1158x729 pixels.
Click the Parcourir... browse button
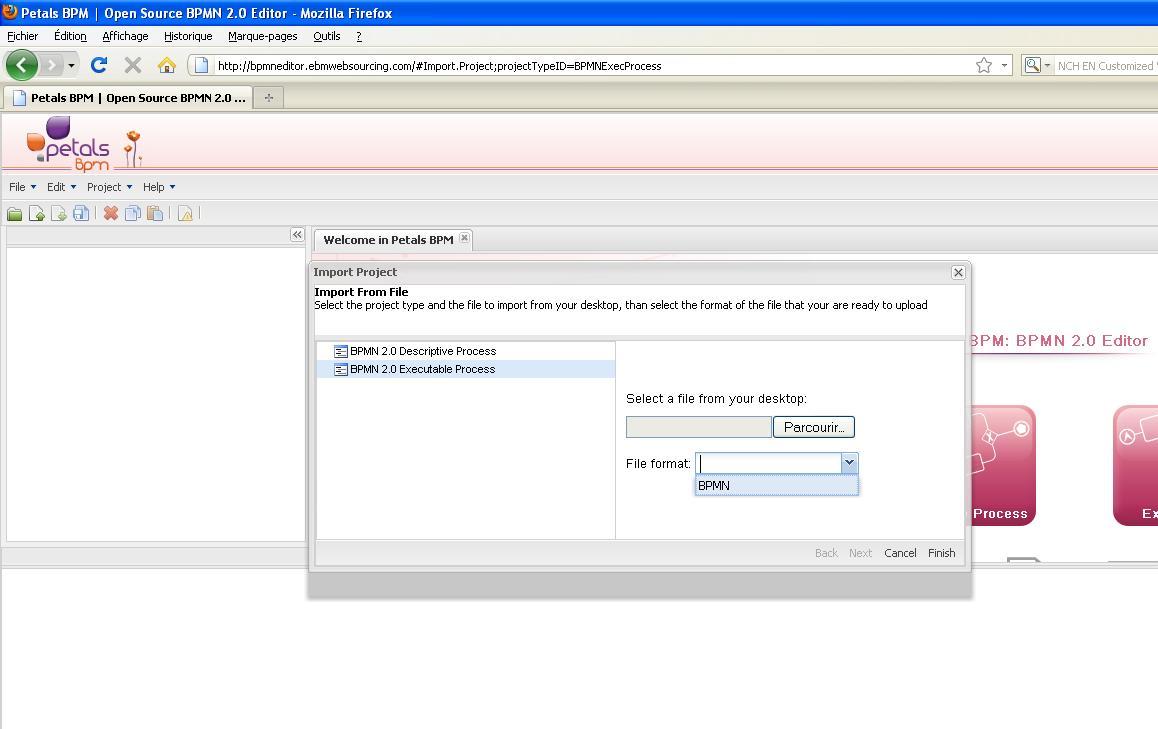[814, 427]
